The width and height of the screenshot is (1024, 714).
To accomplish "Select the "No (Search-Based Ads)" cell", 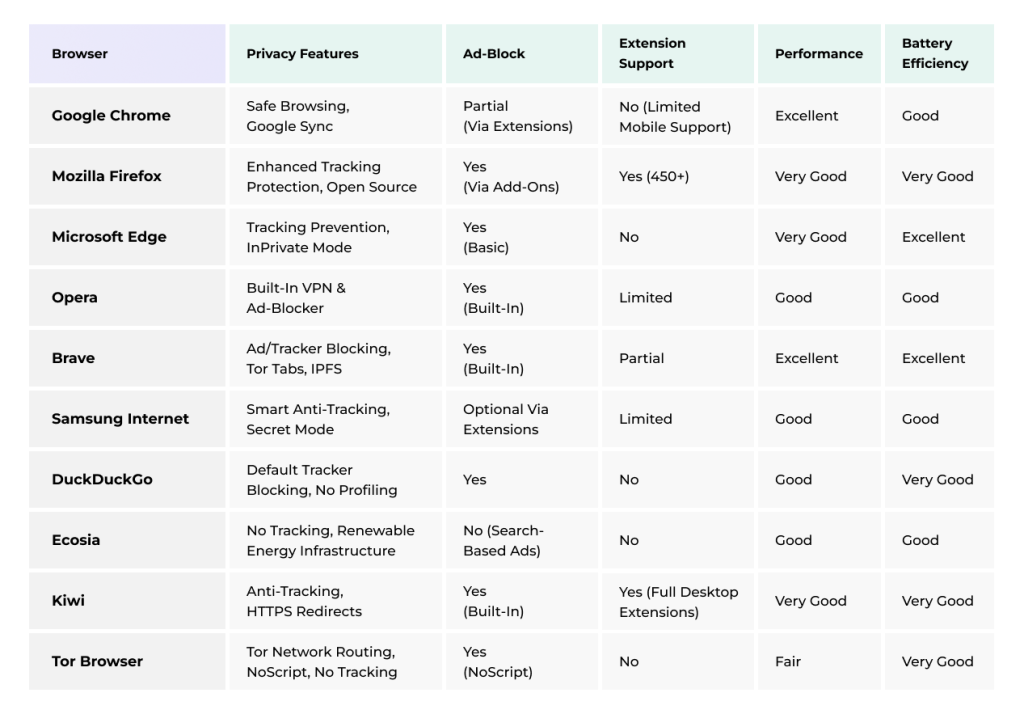I will 503,540.
